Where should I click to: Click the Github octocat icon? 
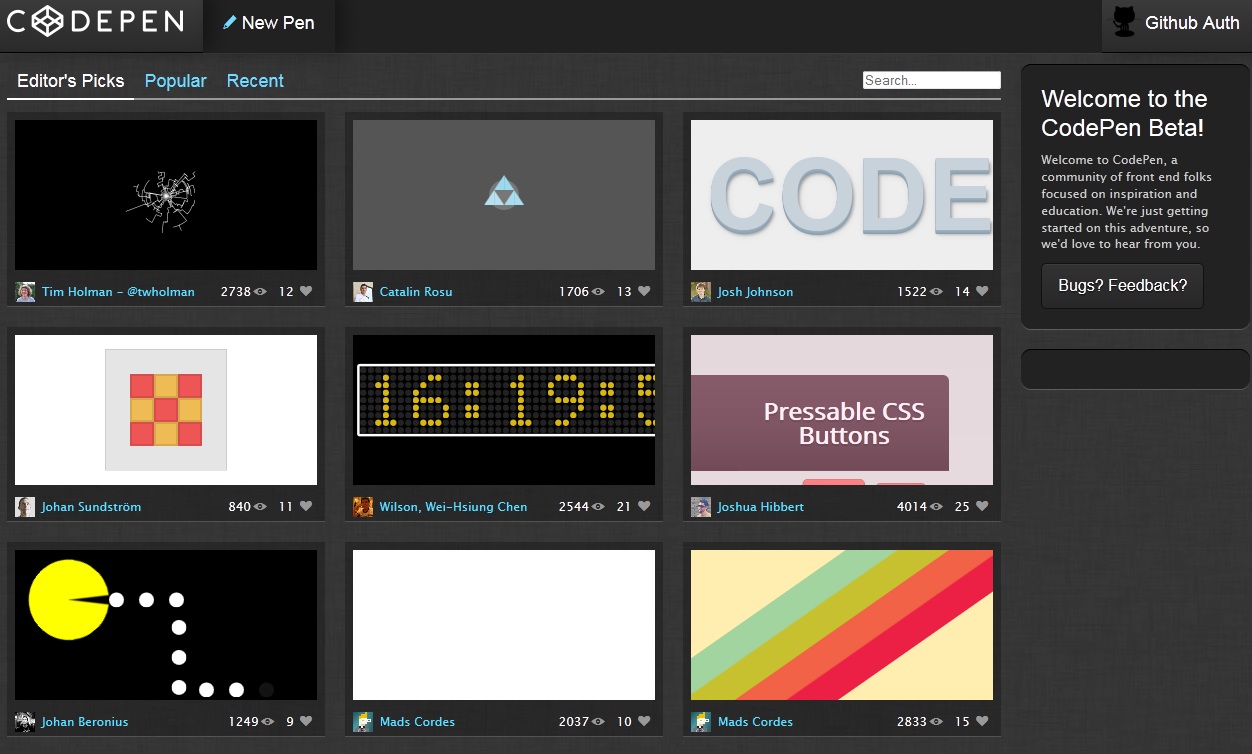[1124, 22]
